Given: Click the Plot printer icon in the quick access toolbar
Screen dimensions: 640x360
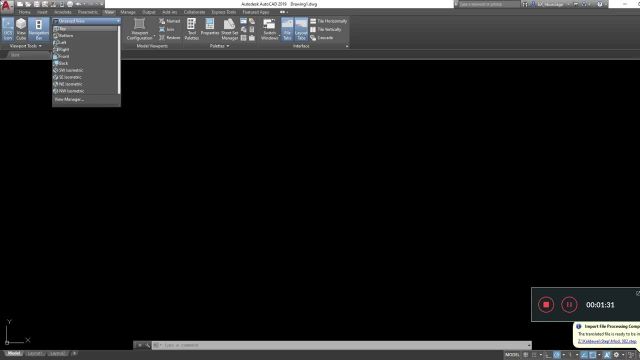Looking at the screenshot, I should pos(70,4).
